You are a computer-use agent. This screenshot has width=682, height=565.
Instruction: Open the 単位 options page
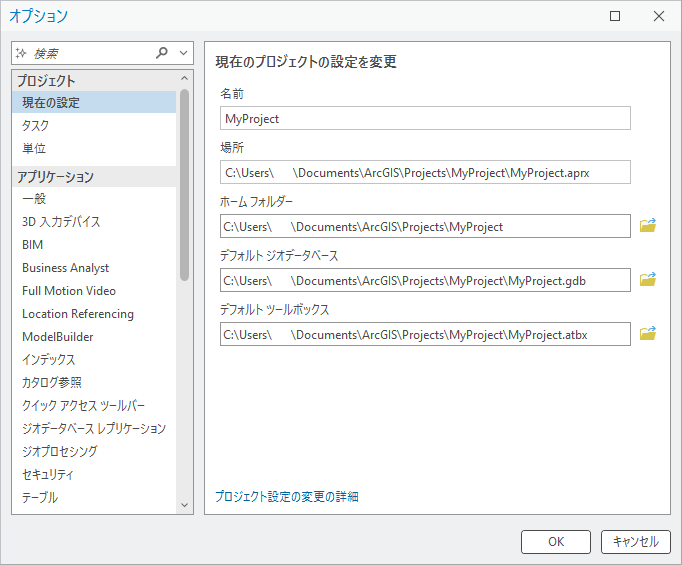coord(34,148)
